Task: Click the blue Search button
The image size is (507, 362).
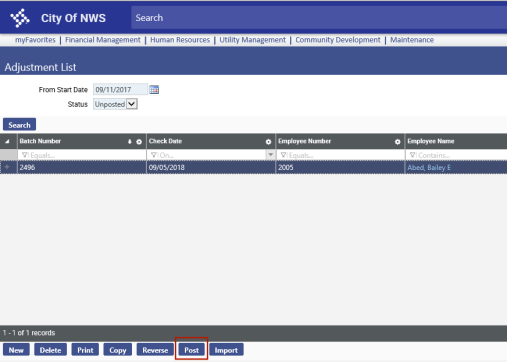Action: click(x=19, y=125)
